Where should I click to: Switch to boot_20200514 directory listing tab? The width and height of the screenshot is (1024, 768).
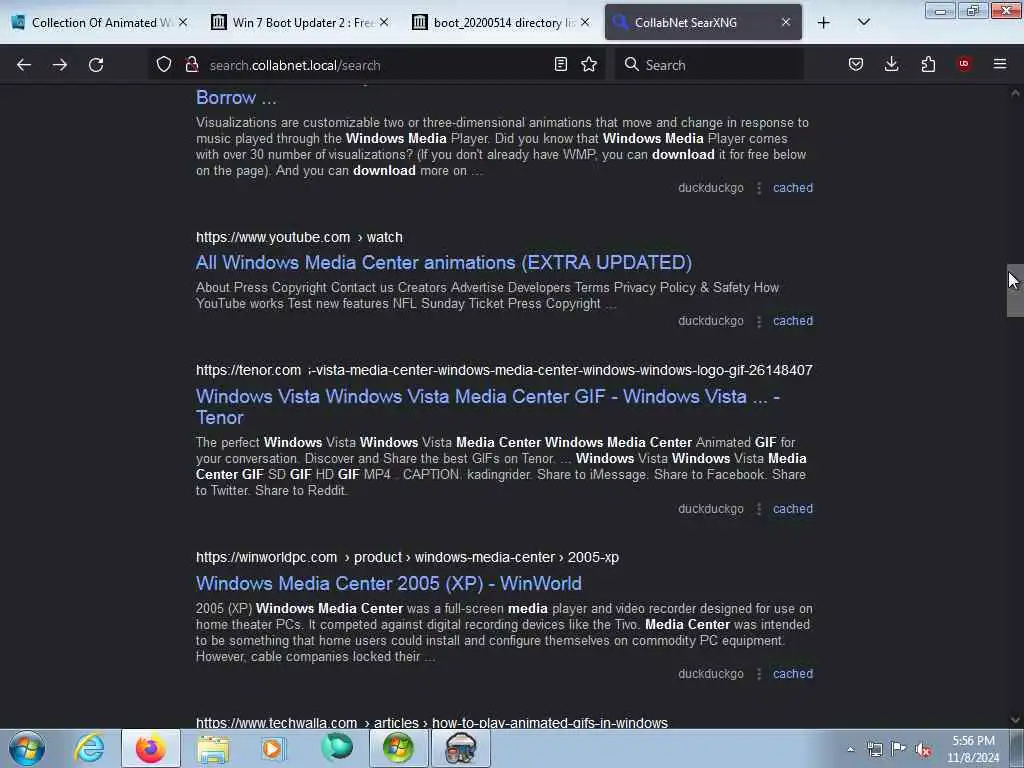pyautogui.click(x=498, y=23)
